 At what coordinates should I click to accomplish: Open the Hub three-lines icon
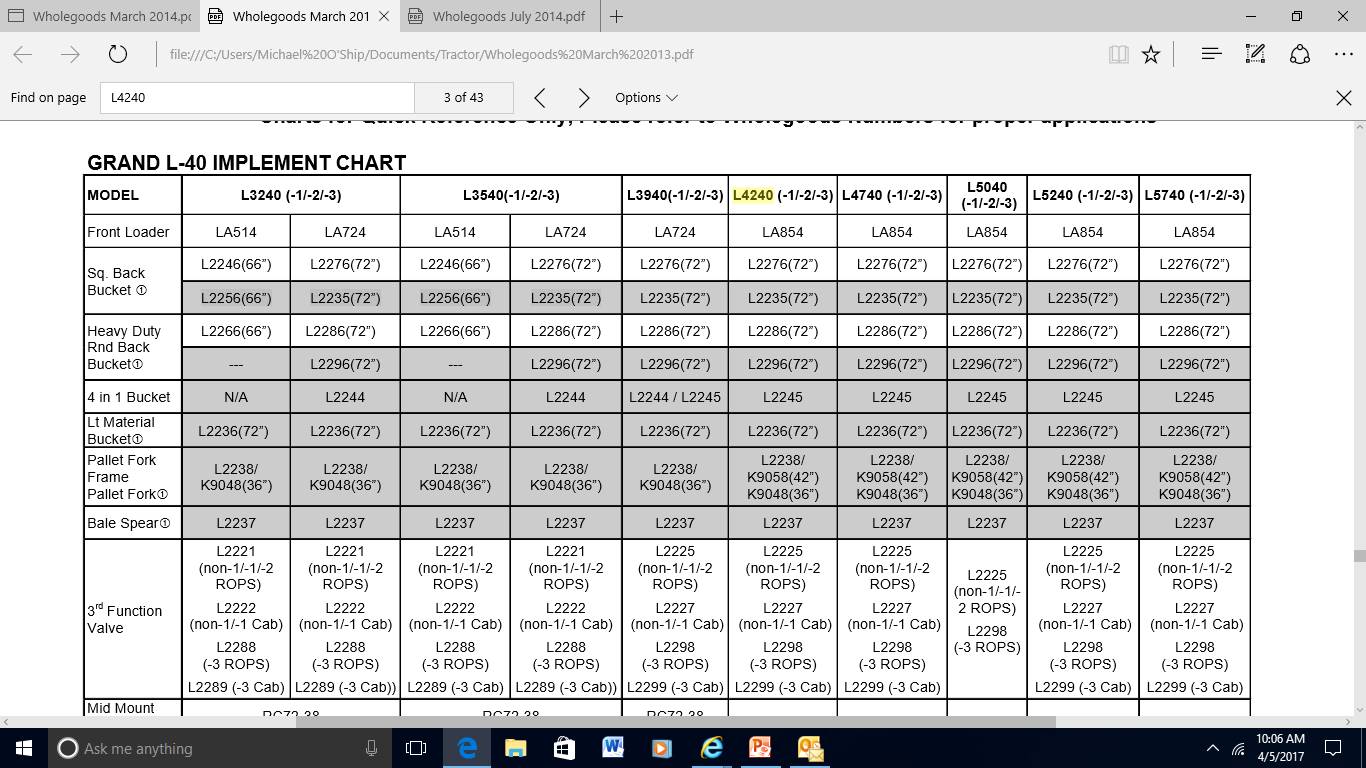pos(1211,55)
